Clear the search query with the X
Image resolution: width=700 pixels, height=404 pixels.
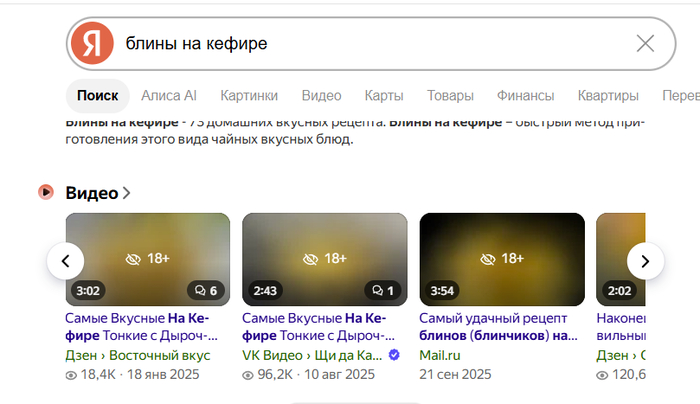click(x=645, y=44)
